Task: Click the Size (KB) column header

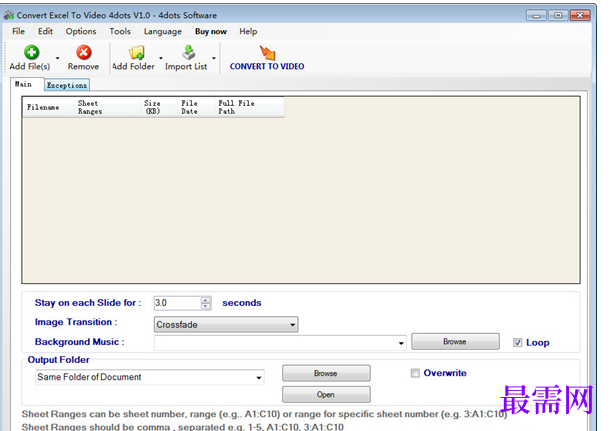Action: [159, 107]
